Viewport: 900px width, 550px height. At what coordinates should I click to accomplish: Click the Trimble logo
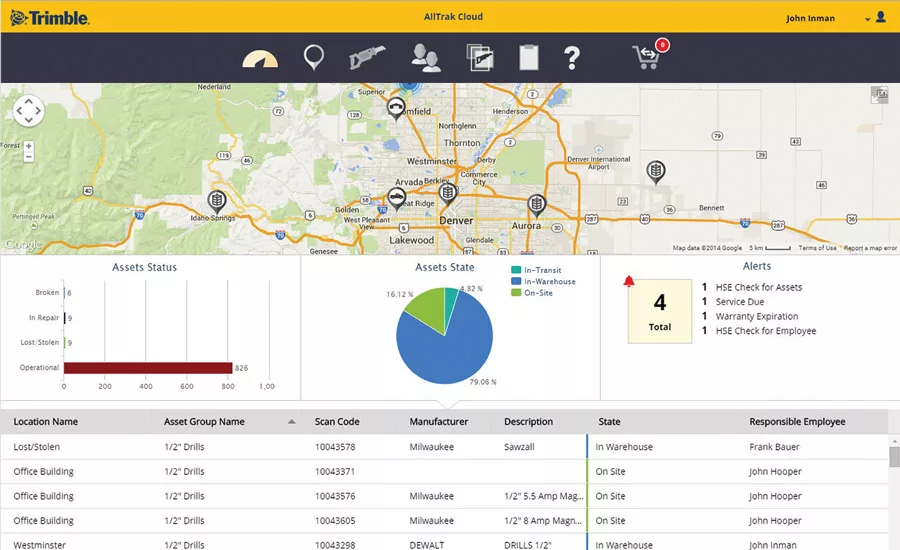pos(49,18)
